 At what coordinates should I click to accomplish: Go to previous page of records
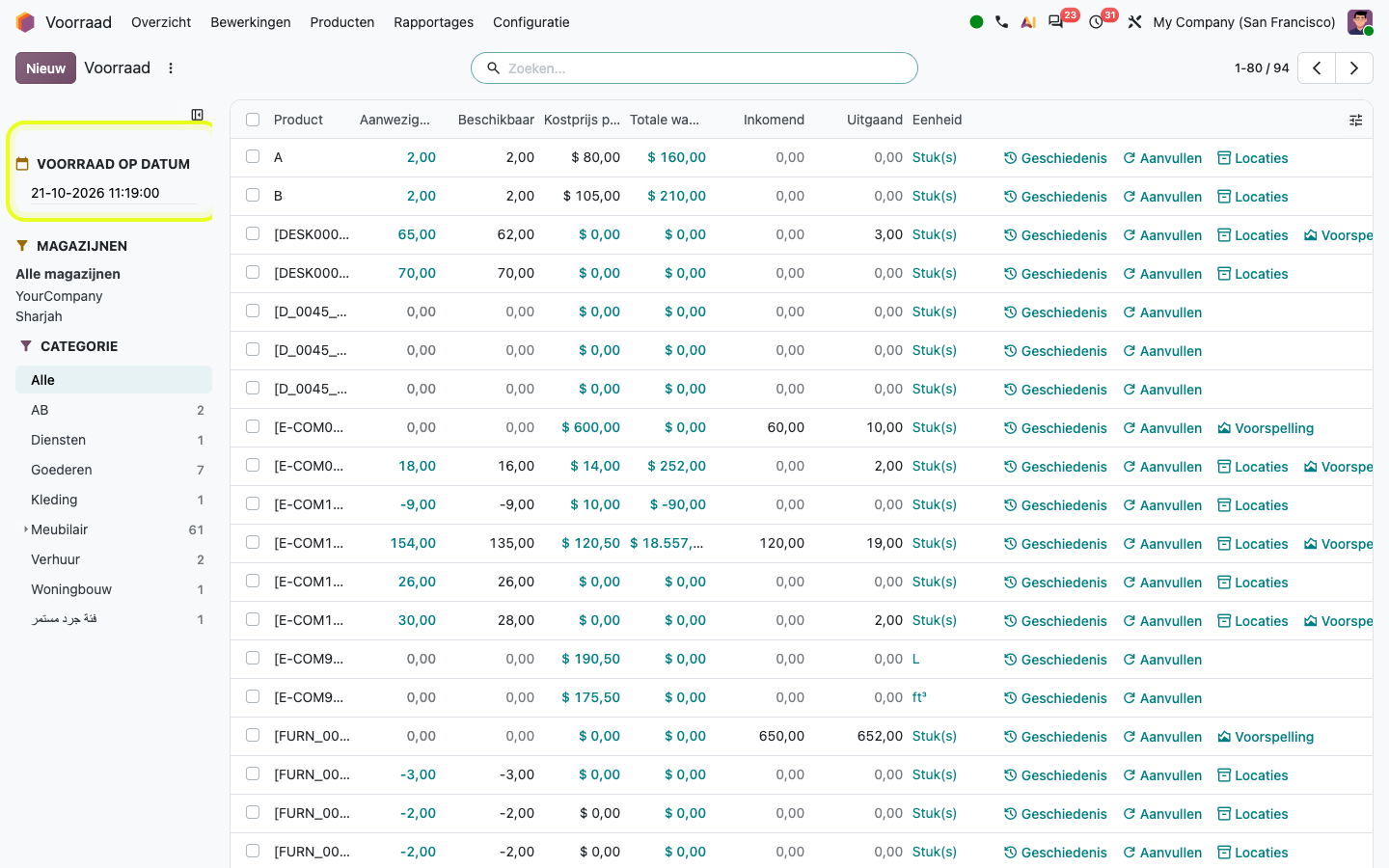(x=1317, y=68)
